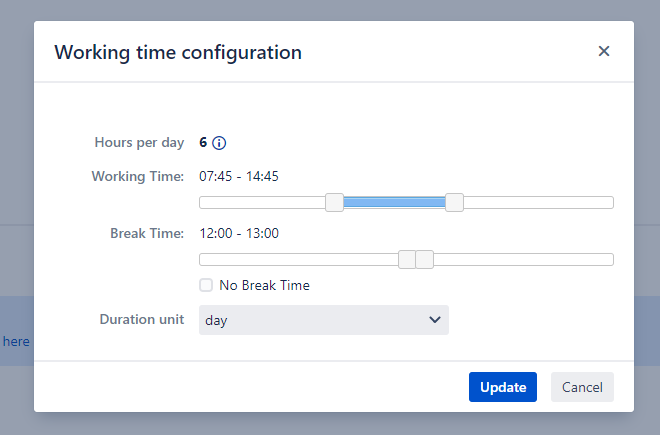Close the Working time configuration dialog
The image size is (660, 435).
(x=604, y=51)
